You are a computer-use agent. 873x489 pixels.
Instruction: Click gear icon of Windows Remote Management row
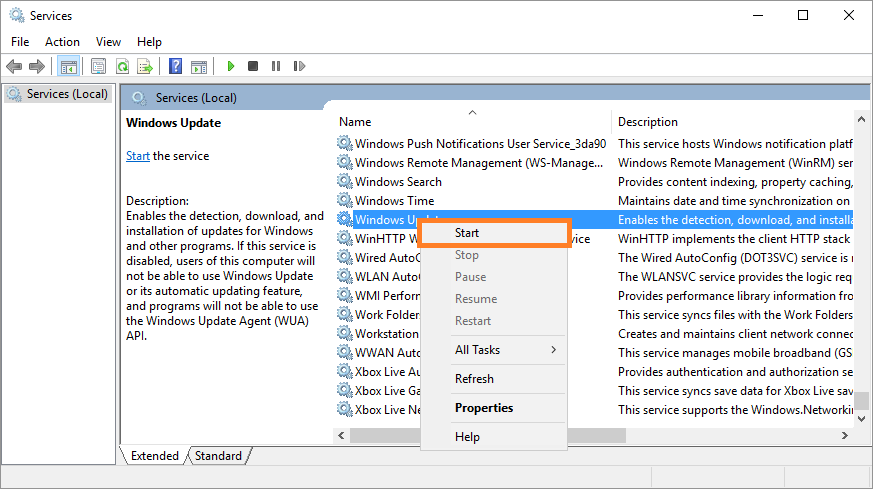point(345,162)
